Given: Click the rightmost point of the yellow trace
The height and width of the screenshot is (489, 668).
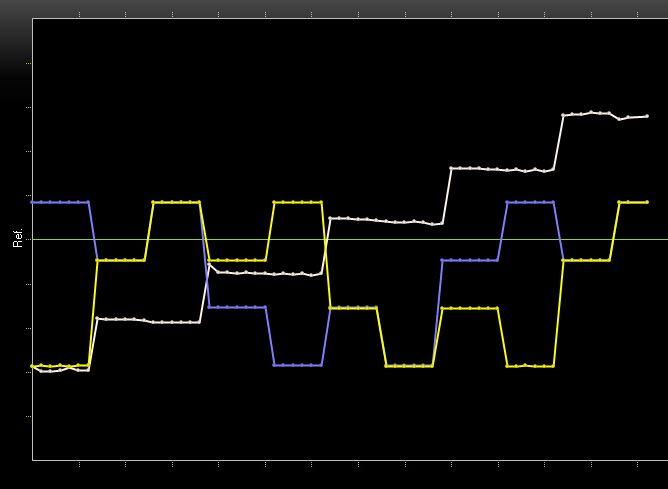Looking at the screenshot, I should point(647,202).
